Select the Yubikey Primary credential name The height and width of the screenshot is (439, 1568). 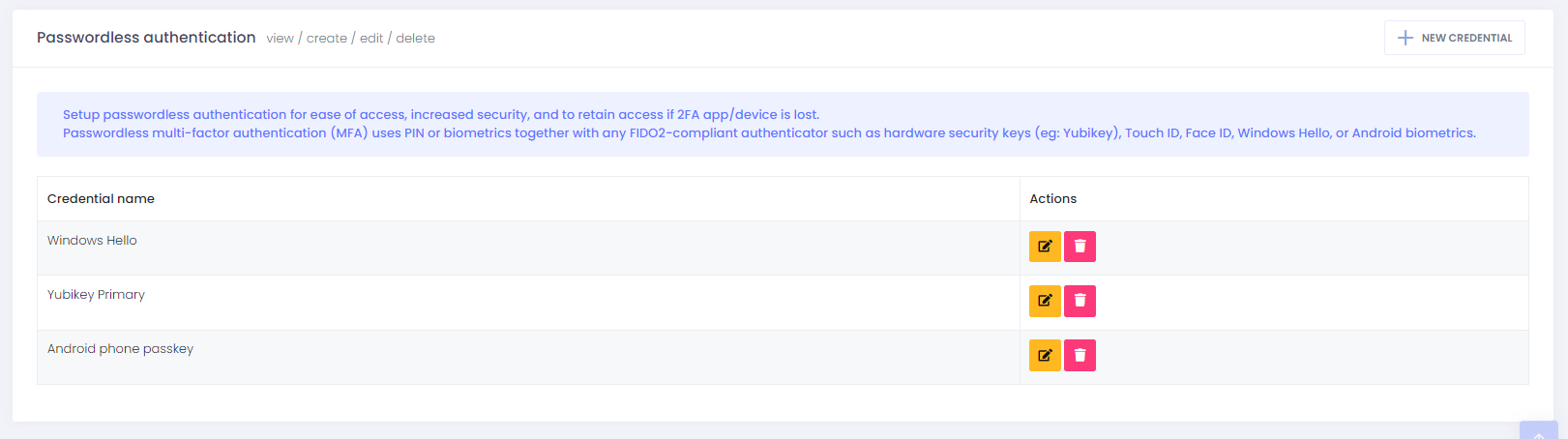coord(96,295)
